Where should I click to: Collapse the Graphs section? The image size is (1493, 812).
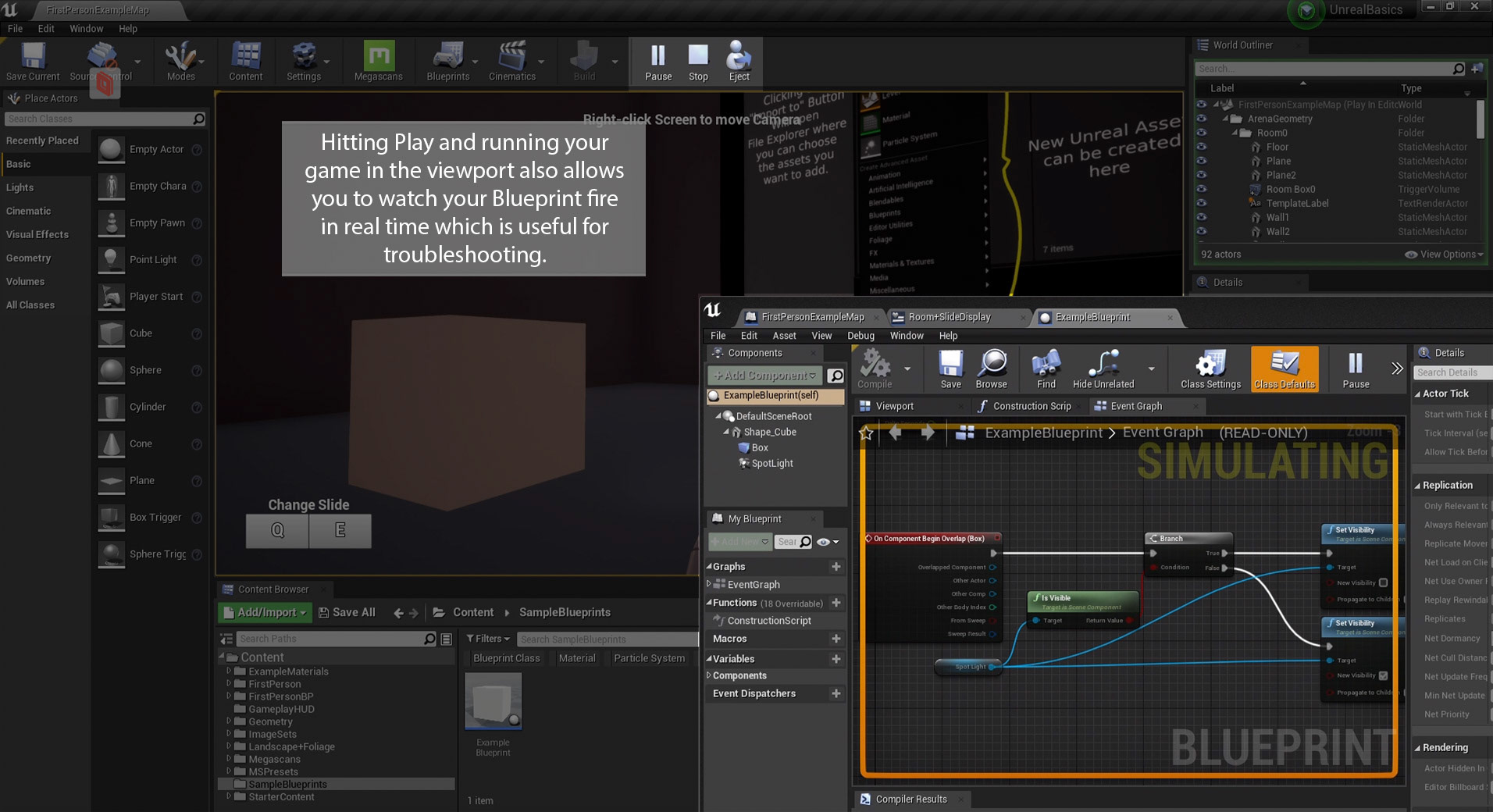coord(709,567)
